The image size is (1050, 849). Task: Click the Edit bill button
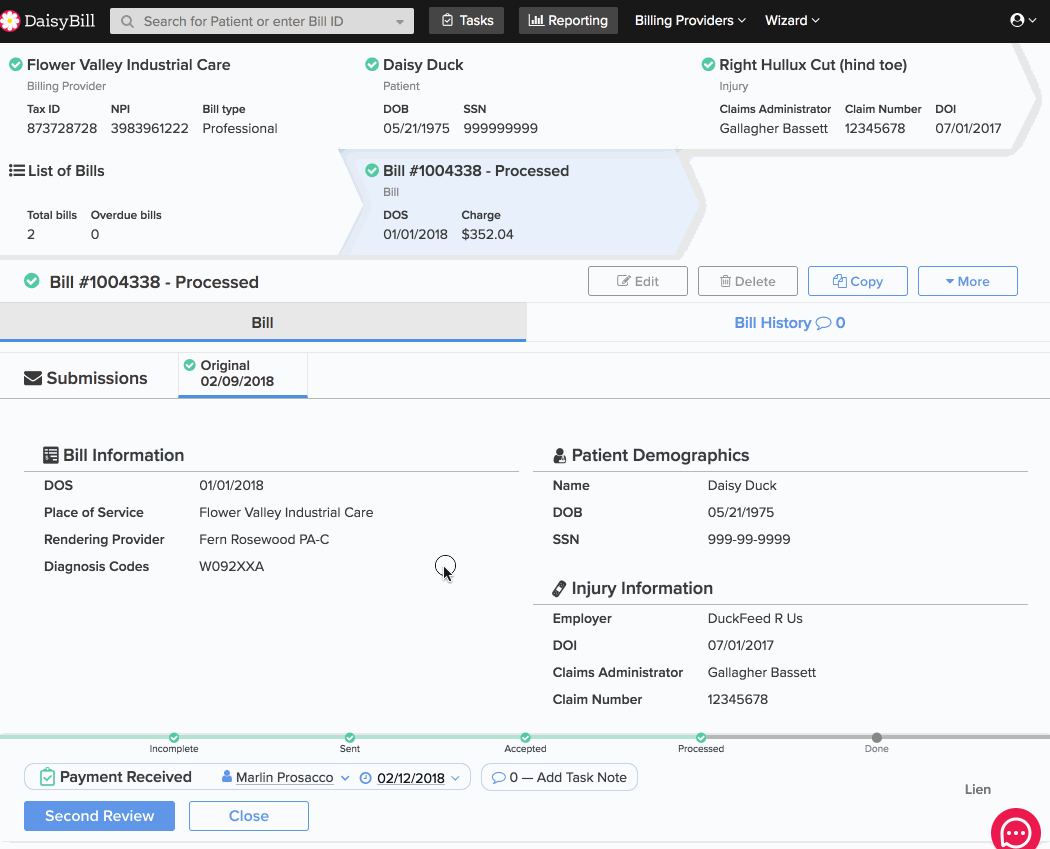click(x=638, y=281)
